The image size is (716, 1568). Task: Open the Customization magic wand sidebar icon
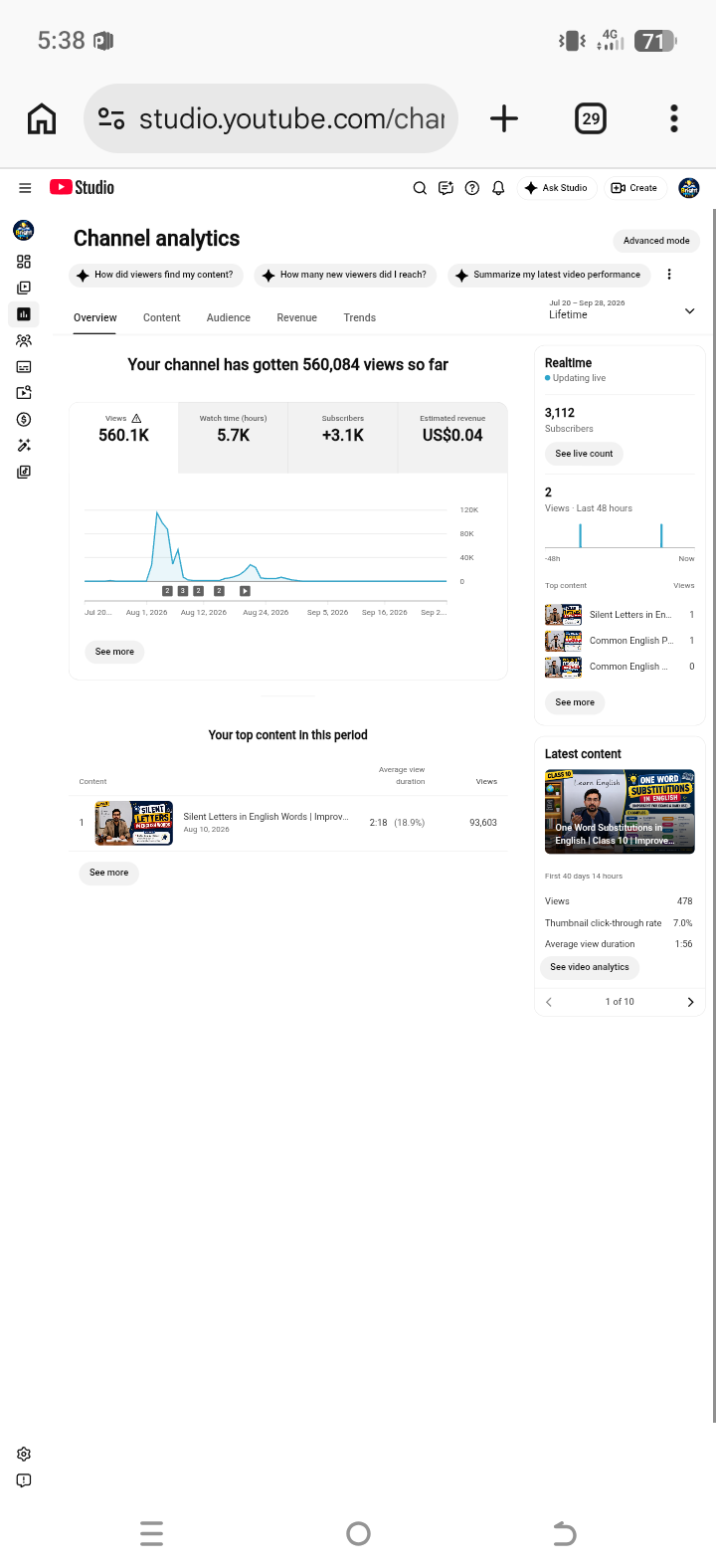[x=24, y=445]
